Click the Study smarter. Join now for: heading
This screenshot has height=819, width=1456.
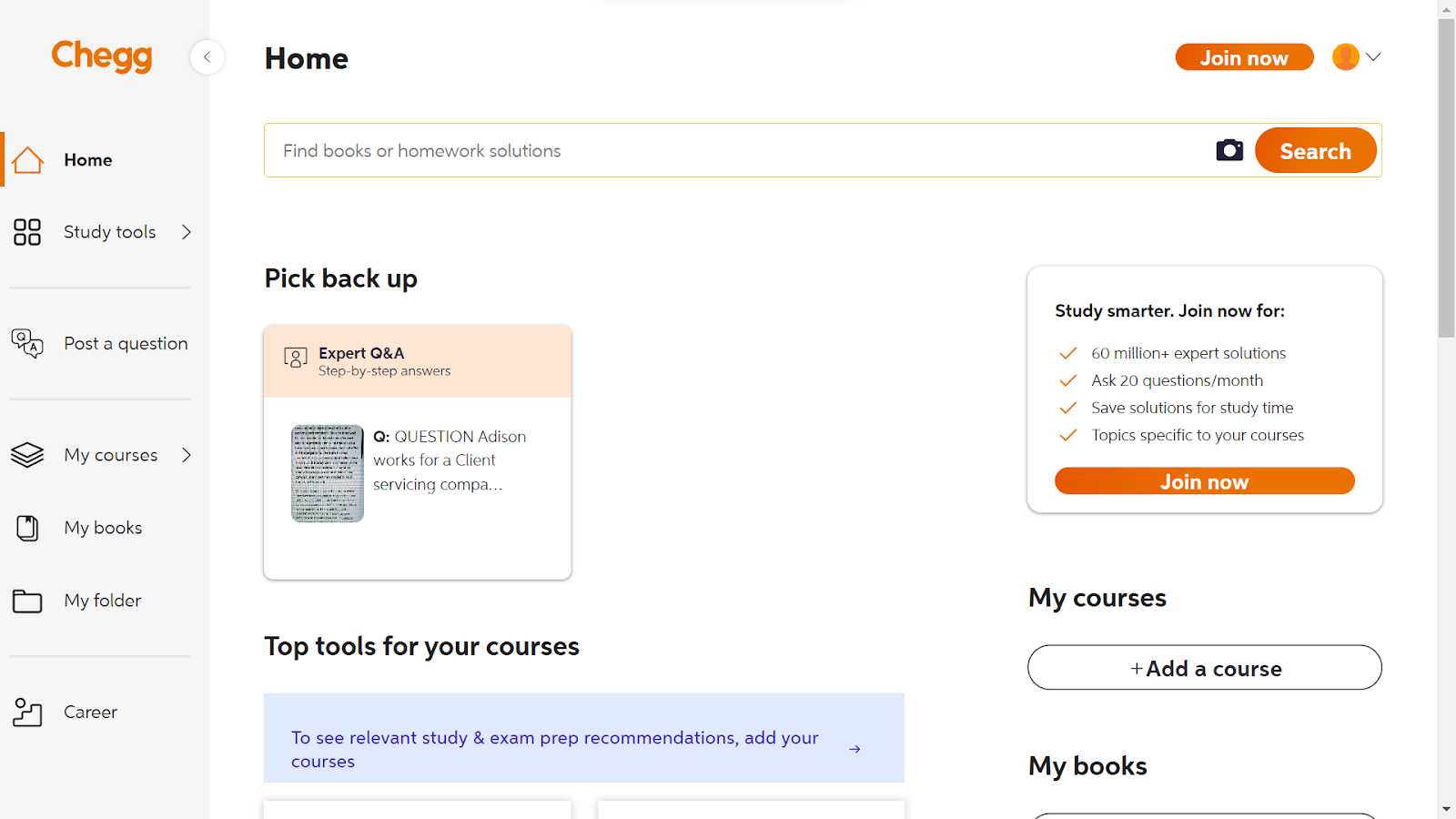(x=1169, y=311)
